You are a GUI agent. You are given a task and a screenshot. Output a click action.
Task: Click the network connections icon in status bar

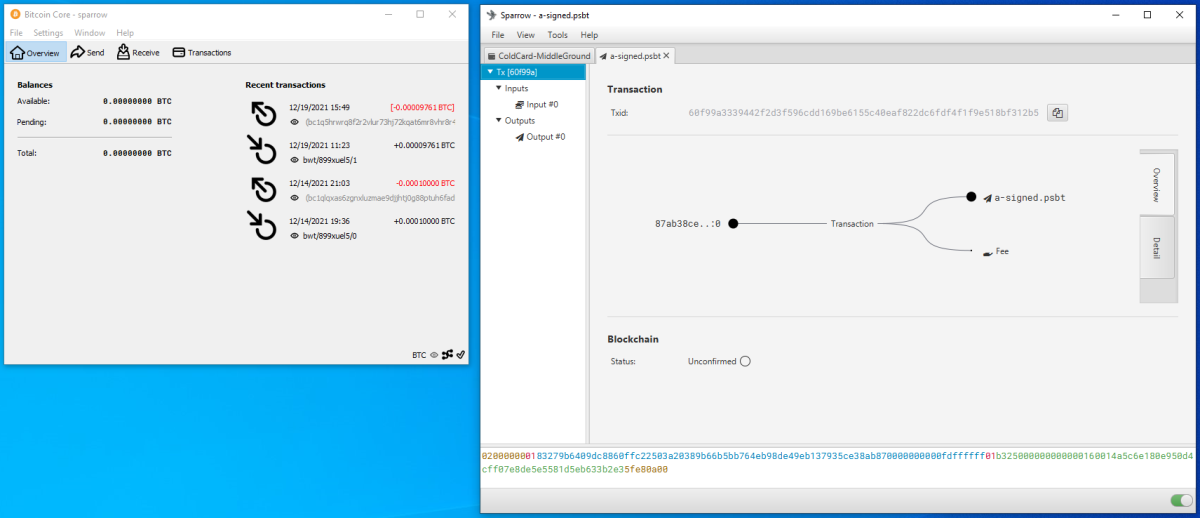[447, 355]
